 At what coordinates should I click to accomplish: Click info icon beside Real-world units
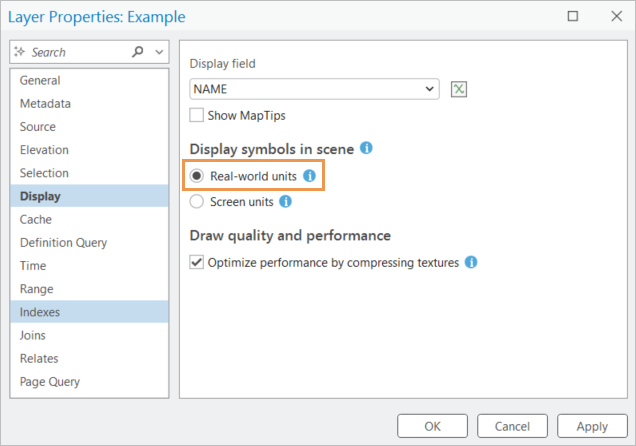click(x=310, y=175)
